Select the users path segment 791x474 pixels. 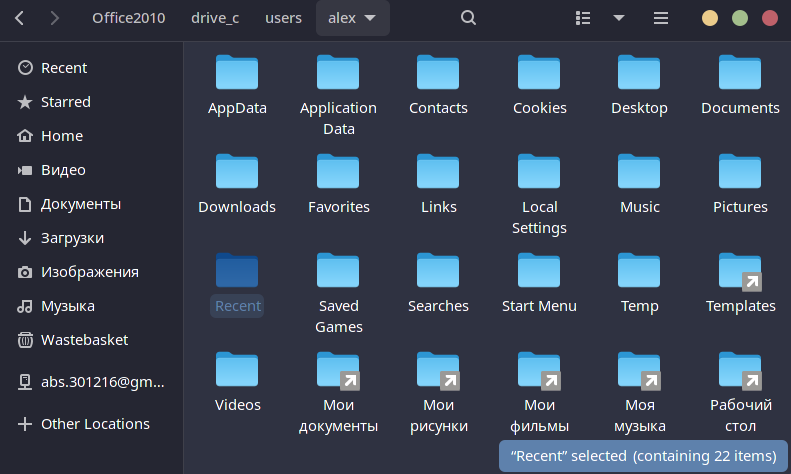[x=283, y=18]
